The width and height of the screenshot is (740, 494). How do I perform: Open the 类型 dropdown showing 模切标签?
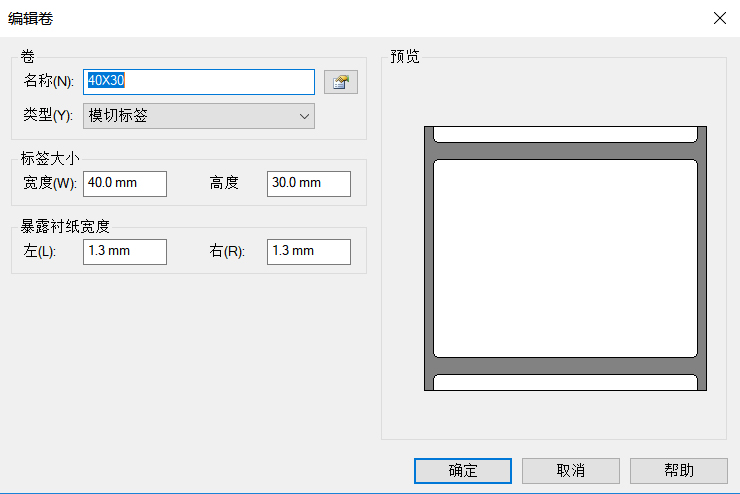point(198,116)
